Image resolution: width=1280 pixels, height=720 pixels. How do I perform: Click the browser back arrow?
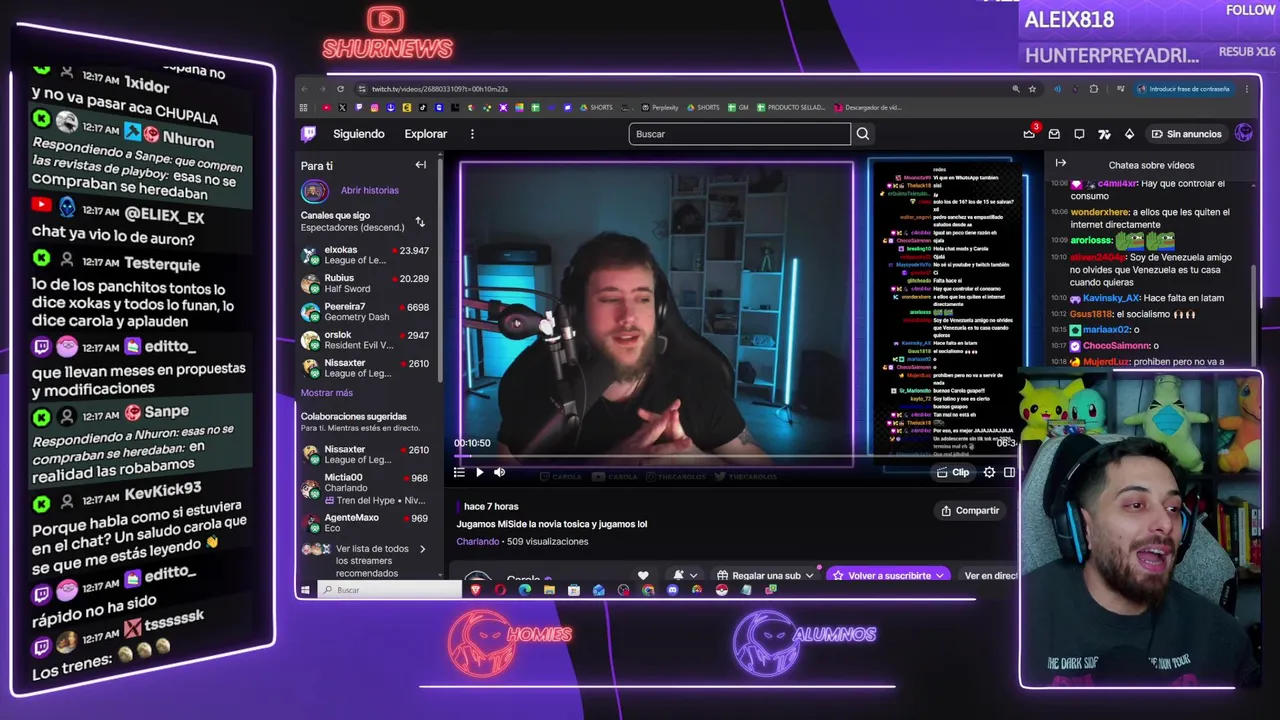[305, 89]
